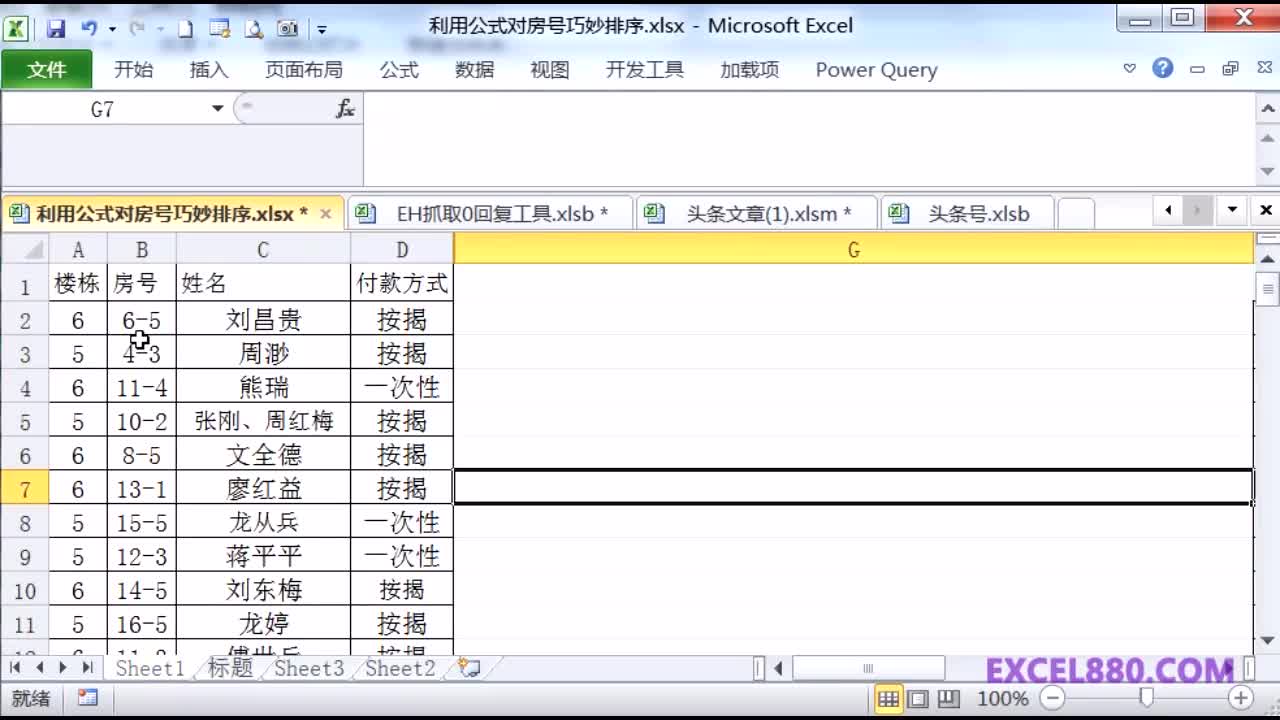Click the Insert Function (fx) icon
Image resolution: width=1280 pixels, height=720 pixels.
tap(344, 108)
